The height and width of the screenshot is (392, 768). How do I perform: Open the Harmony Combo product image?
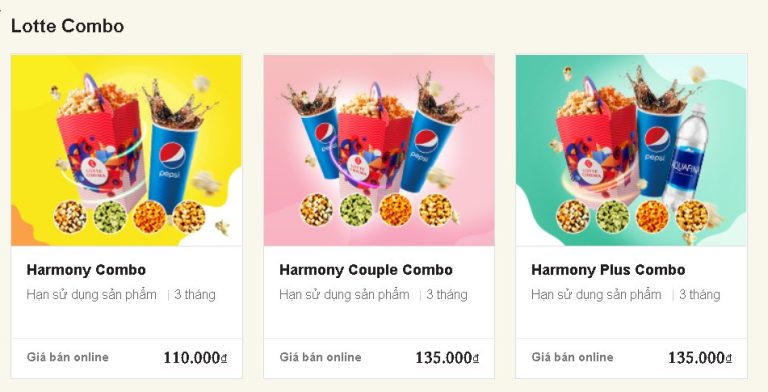point(126,150)
